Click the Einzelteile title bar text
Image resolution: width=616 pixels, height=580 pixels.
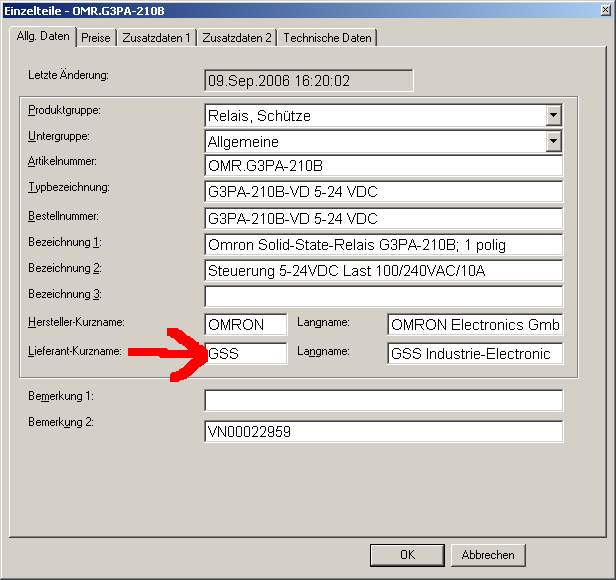tap(84, 11)
